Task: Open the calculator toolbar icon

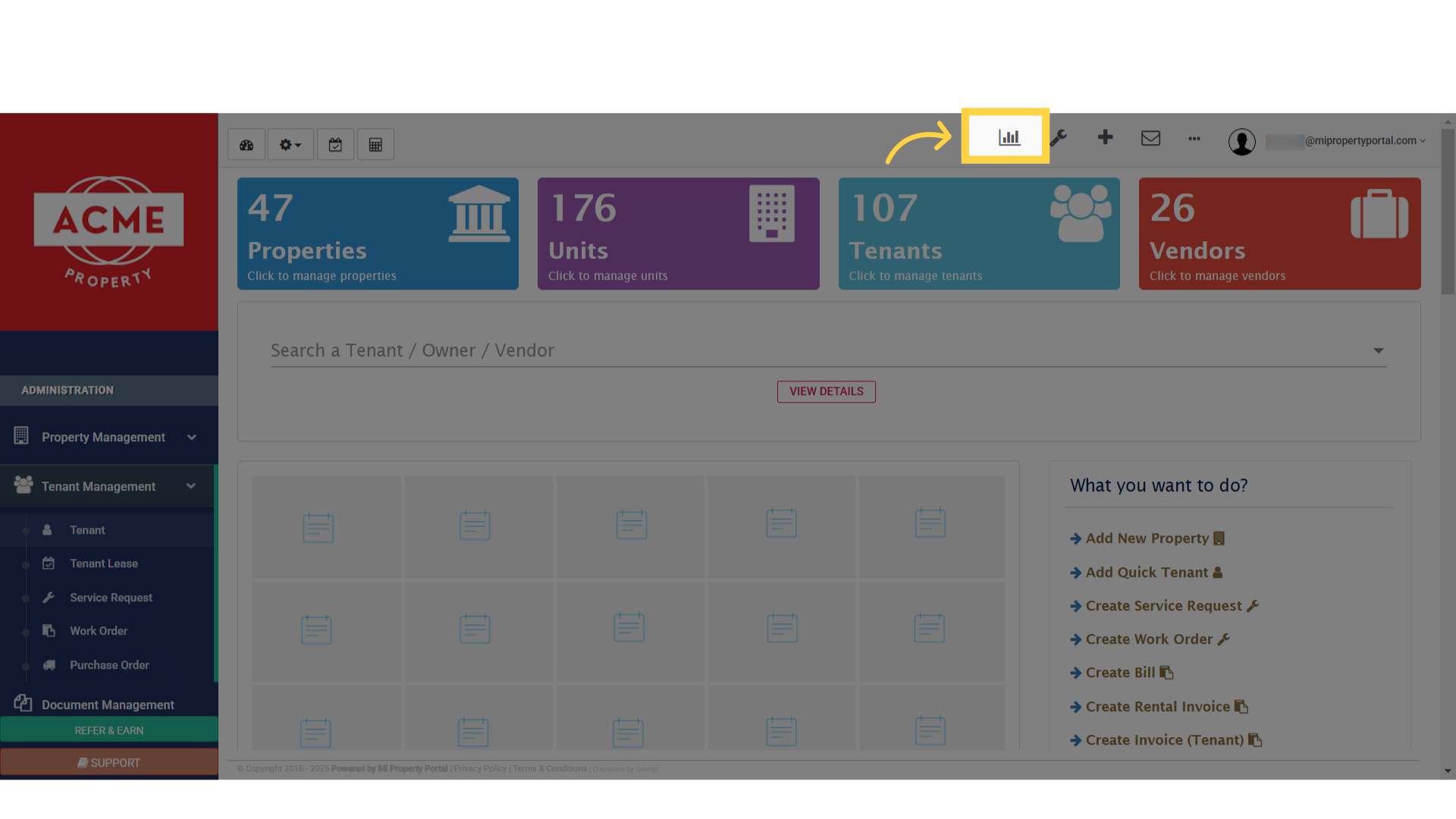Action: [x=375, y=145]
